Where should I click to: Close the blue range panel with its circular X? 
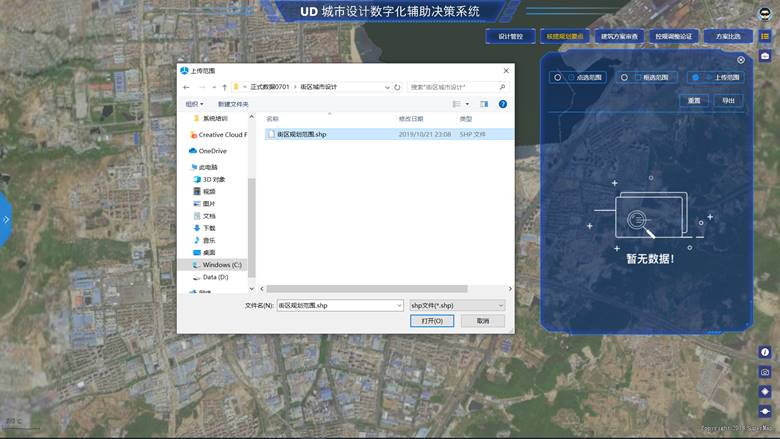coord(741,60)
